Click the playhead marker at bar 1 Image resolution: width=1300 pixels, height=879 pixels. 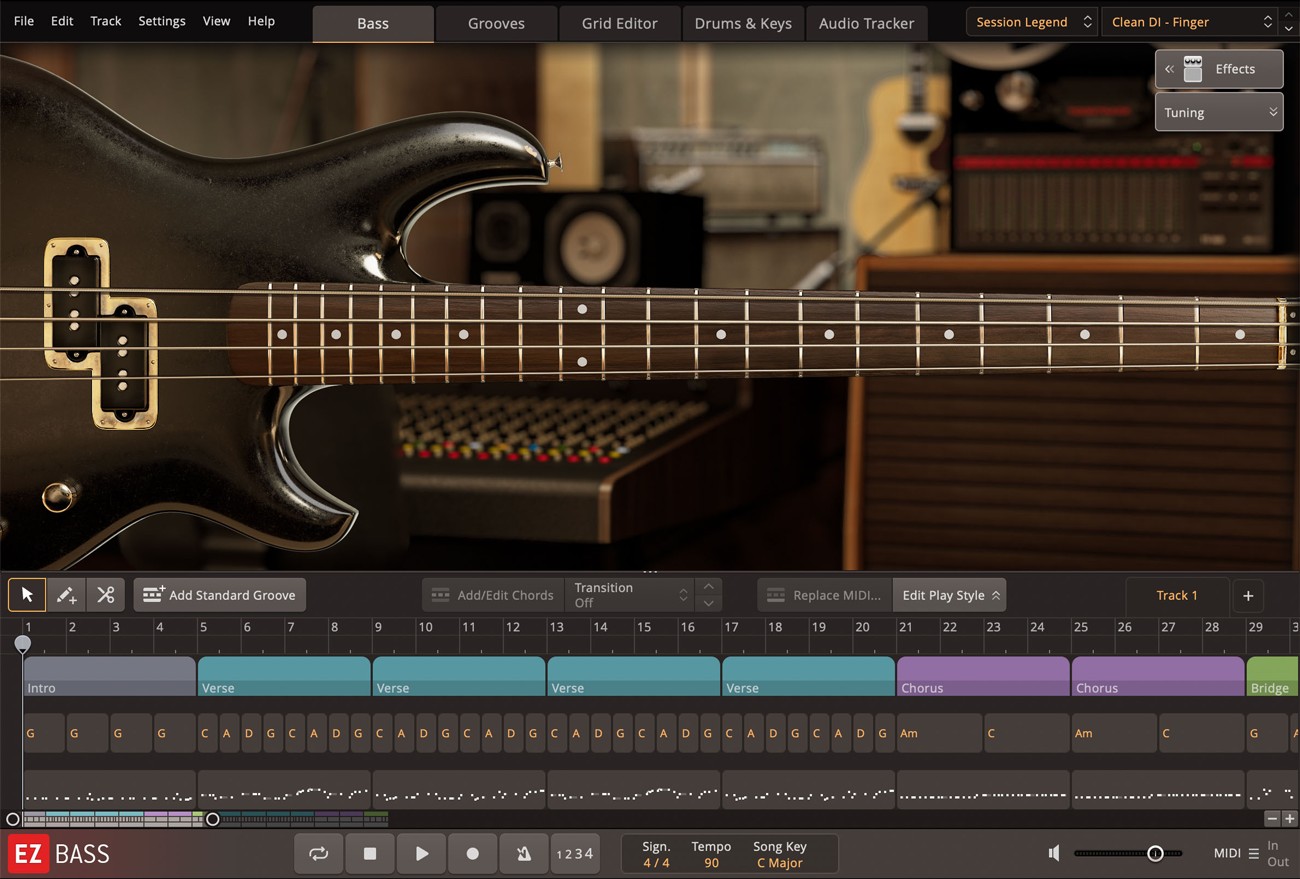[22, 645]
